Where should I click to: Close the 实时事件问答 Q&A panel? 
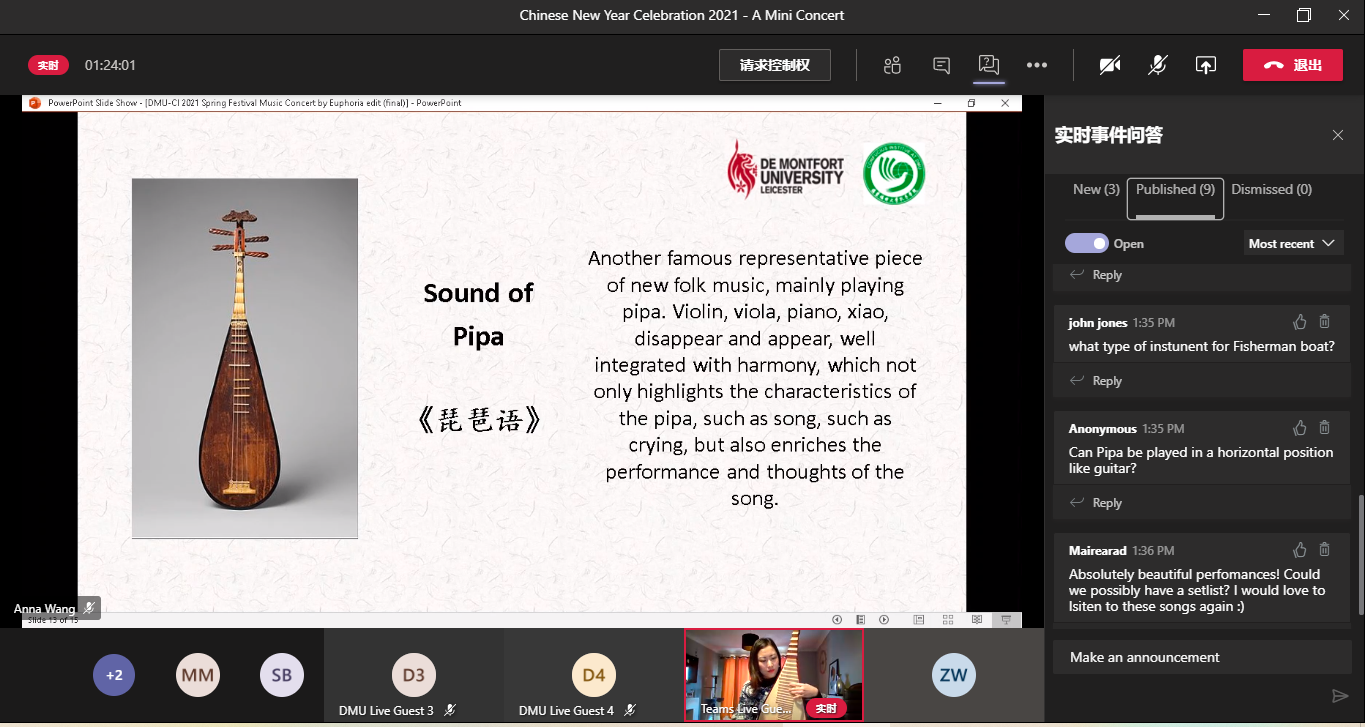click(x=1338, y=135)
